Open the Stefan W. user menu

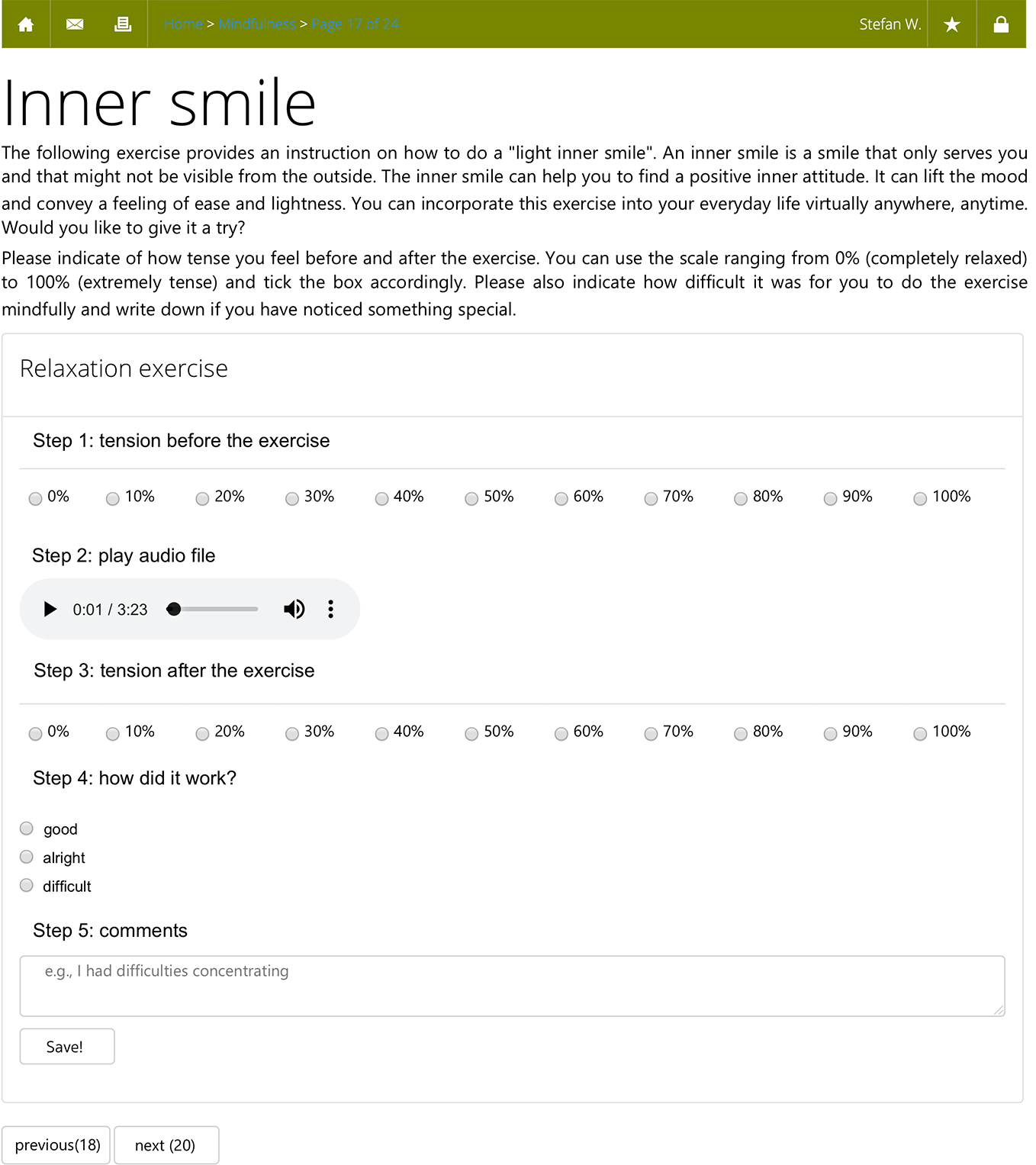point(890,24)
